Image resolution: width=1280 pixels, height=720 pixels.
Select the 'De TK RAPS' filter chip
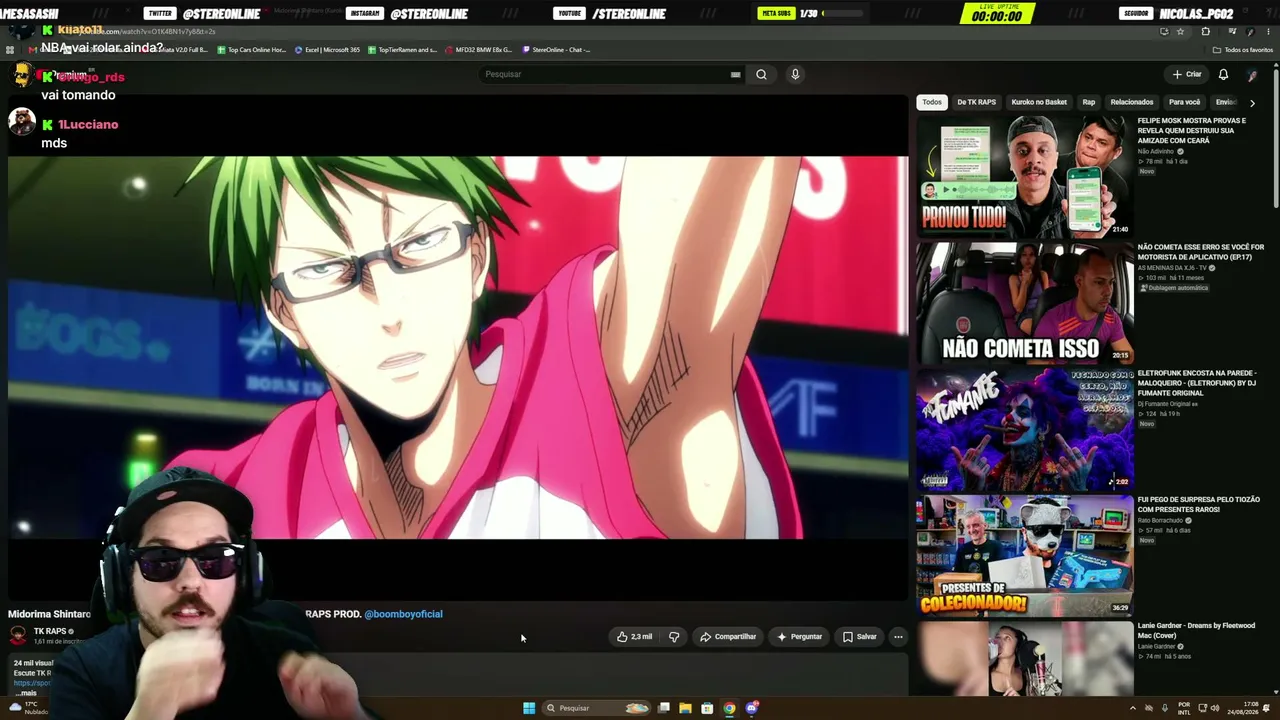(x=976, y=102)
